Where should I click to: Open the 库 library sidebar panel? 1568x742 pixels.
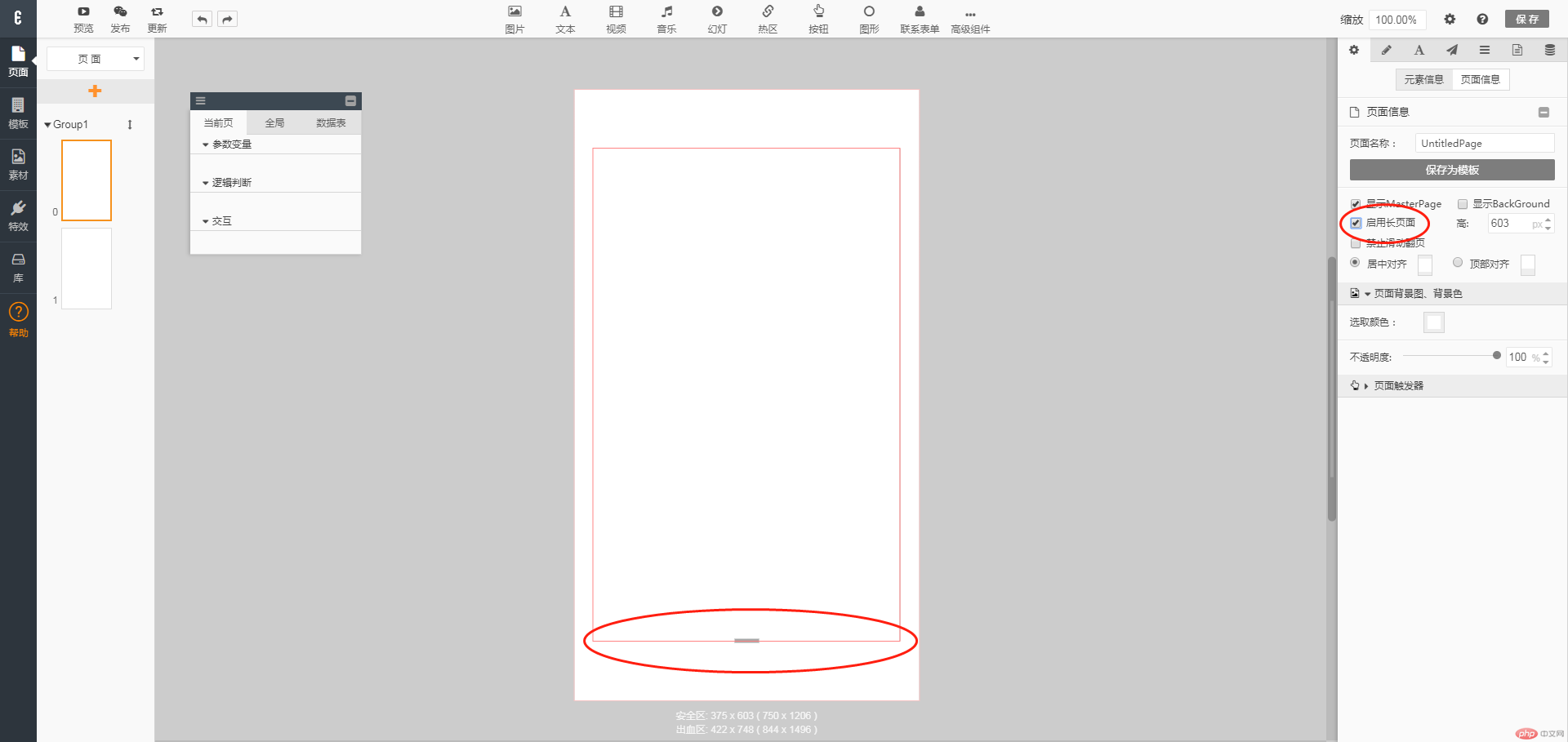point(18,267)
